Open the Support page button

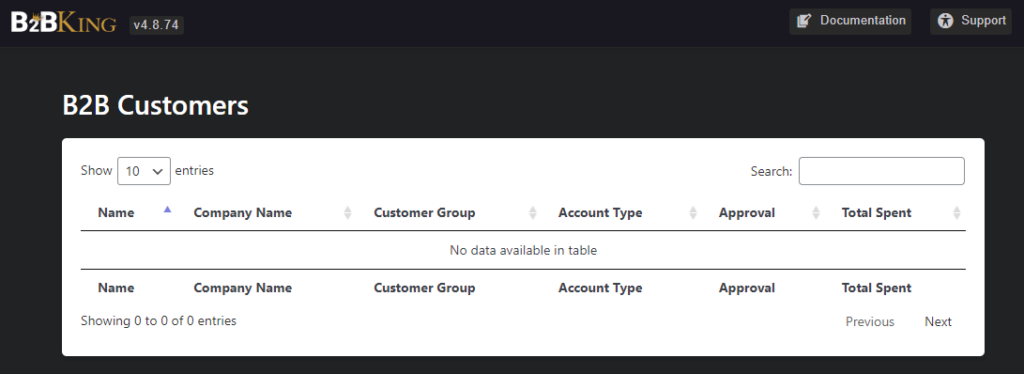pos(970,21)
